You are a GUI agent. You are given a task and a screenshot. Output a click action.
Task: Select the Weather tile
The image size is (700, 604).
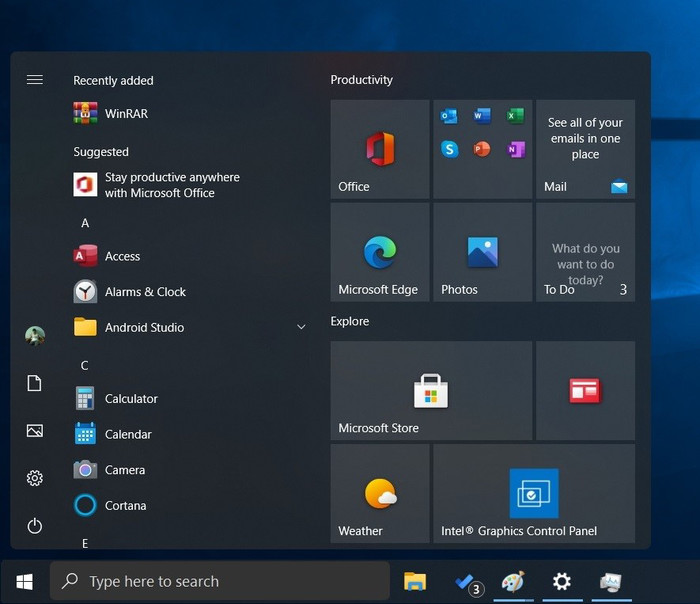(380, 494)
